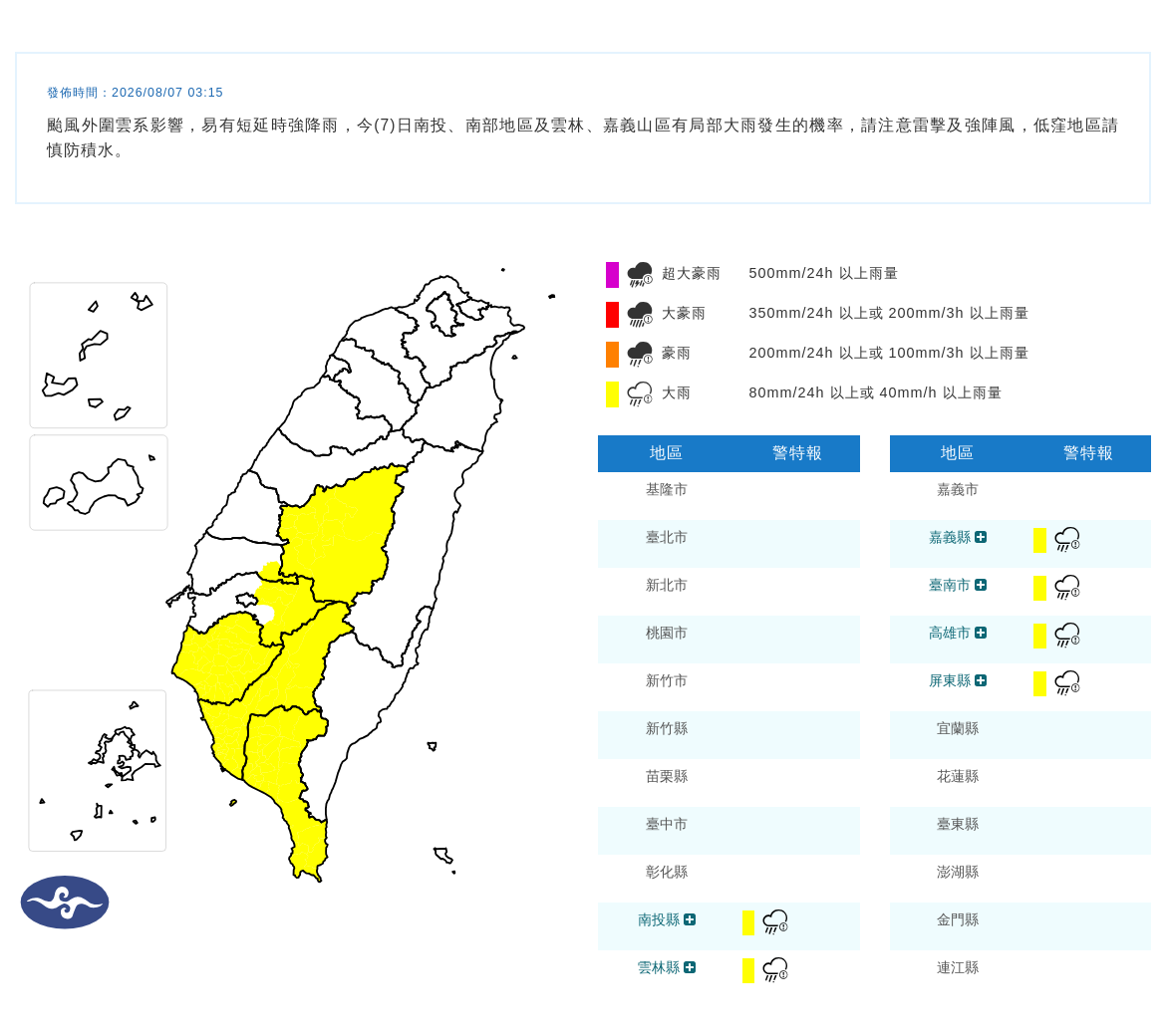Image resolution: width=1166 pixels, height=1036 pixels.
Task: Click the Matsu islands inset map
Action: [98, 356]
